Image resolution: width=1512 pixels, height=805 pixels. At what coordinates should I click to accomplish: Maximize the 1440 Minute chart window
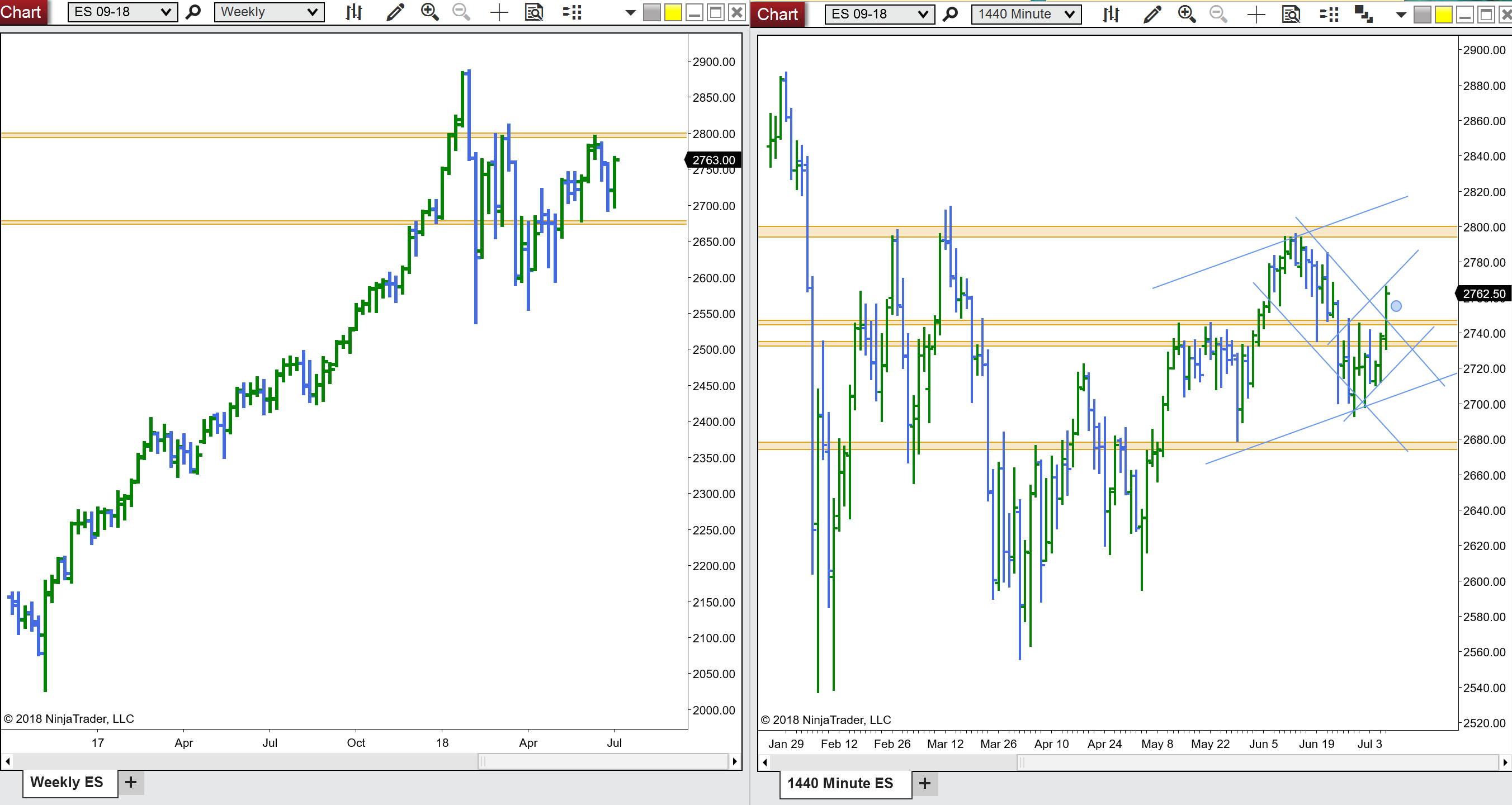(x=1486, y=15)
